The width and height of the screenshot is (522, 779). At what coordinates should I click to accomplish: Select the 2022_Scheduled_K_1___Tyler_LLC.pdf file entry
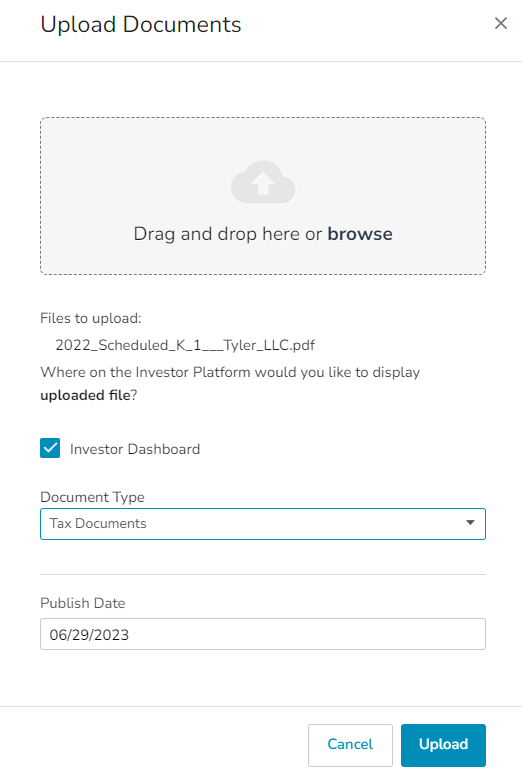pyautogui.click(x=185, y=345)
